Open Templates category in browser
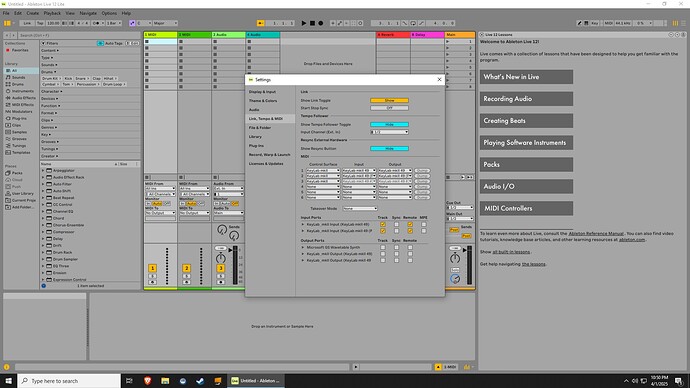 [21, 152]
